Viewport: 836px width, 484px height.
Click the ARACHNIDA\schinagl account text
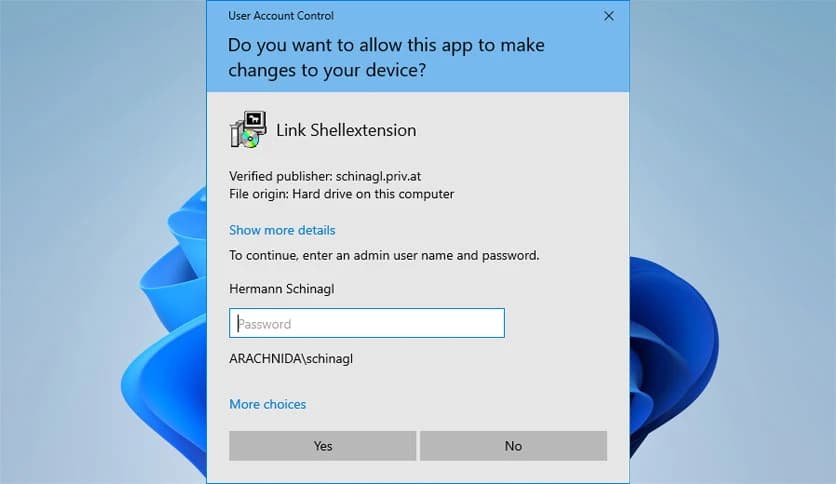(291, 359)
